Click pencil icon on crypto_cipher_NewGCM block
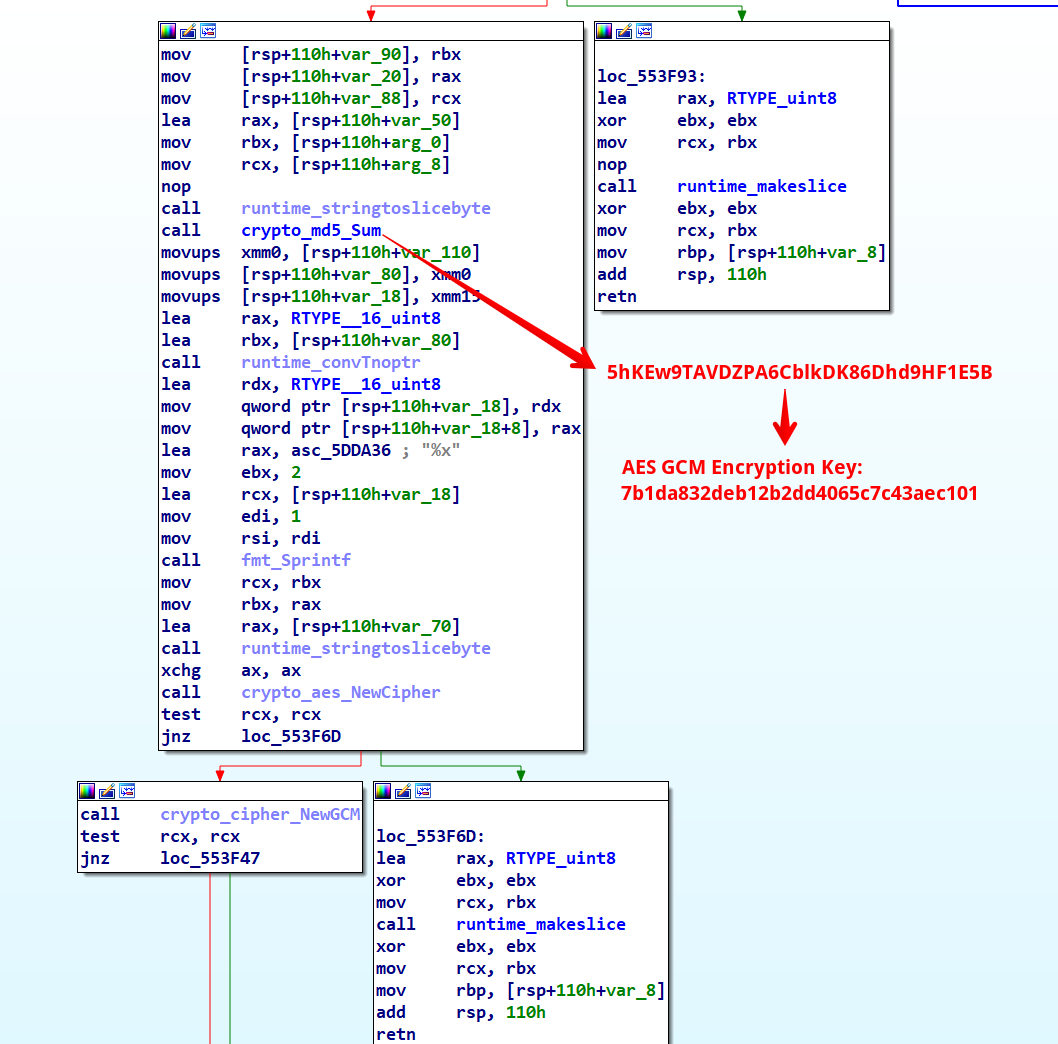This screenshot has width=1058, height=1044. click(107, 791)
